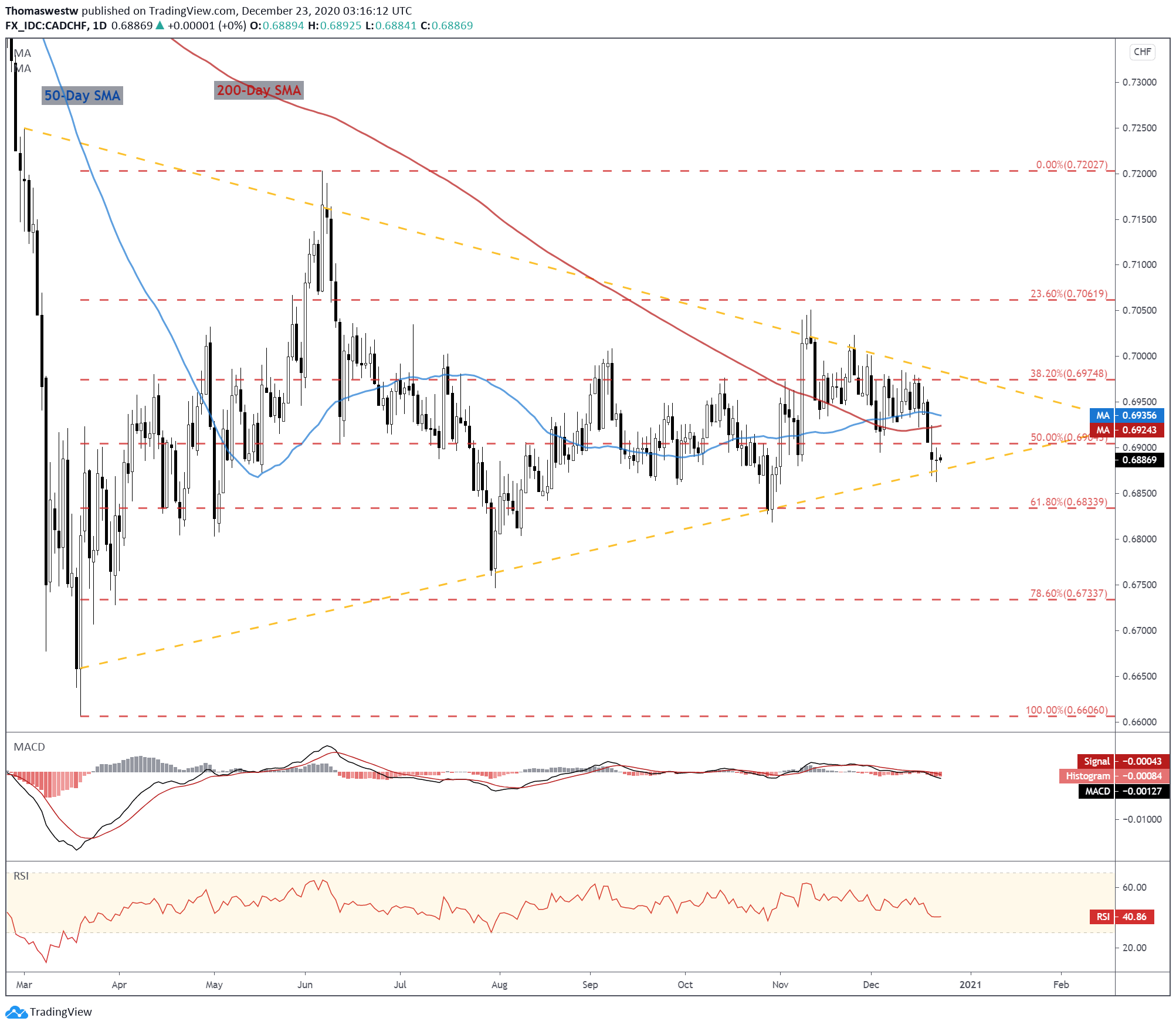Click the 78.60%(0.67337) Fibonacci label
Image resolution: width=1176 pixels, height=1028 pixels.
(x=1069, y=593)
